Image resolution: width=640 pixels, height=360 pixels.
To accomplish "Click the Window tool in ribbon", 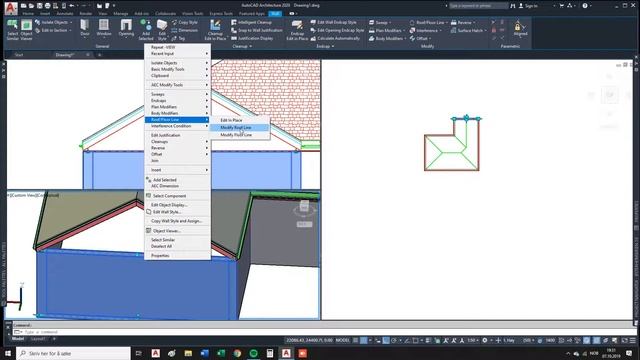I will tap(104, 28).
